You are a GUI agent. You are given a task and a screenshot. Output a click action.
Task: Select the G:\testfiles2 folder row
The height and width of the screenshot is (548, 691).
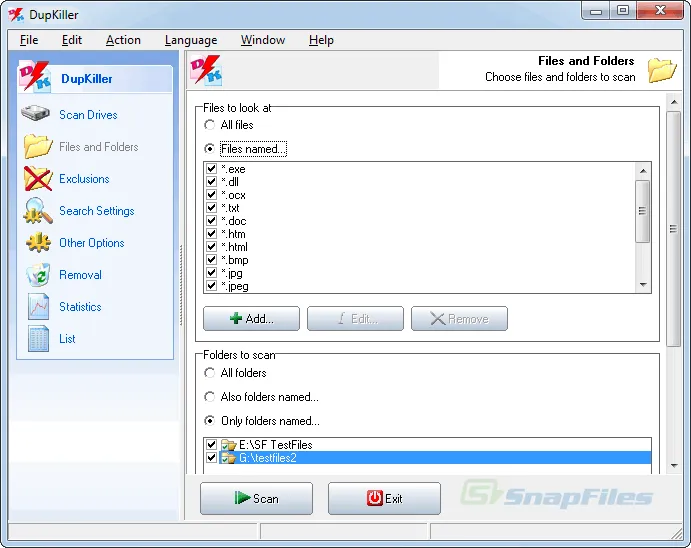tap(427, 458)
